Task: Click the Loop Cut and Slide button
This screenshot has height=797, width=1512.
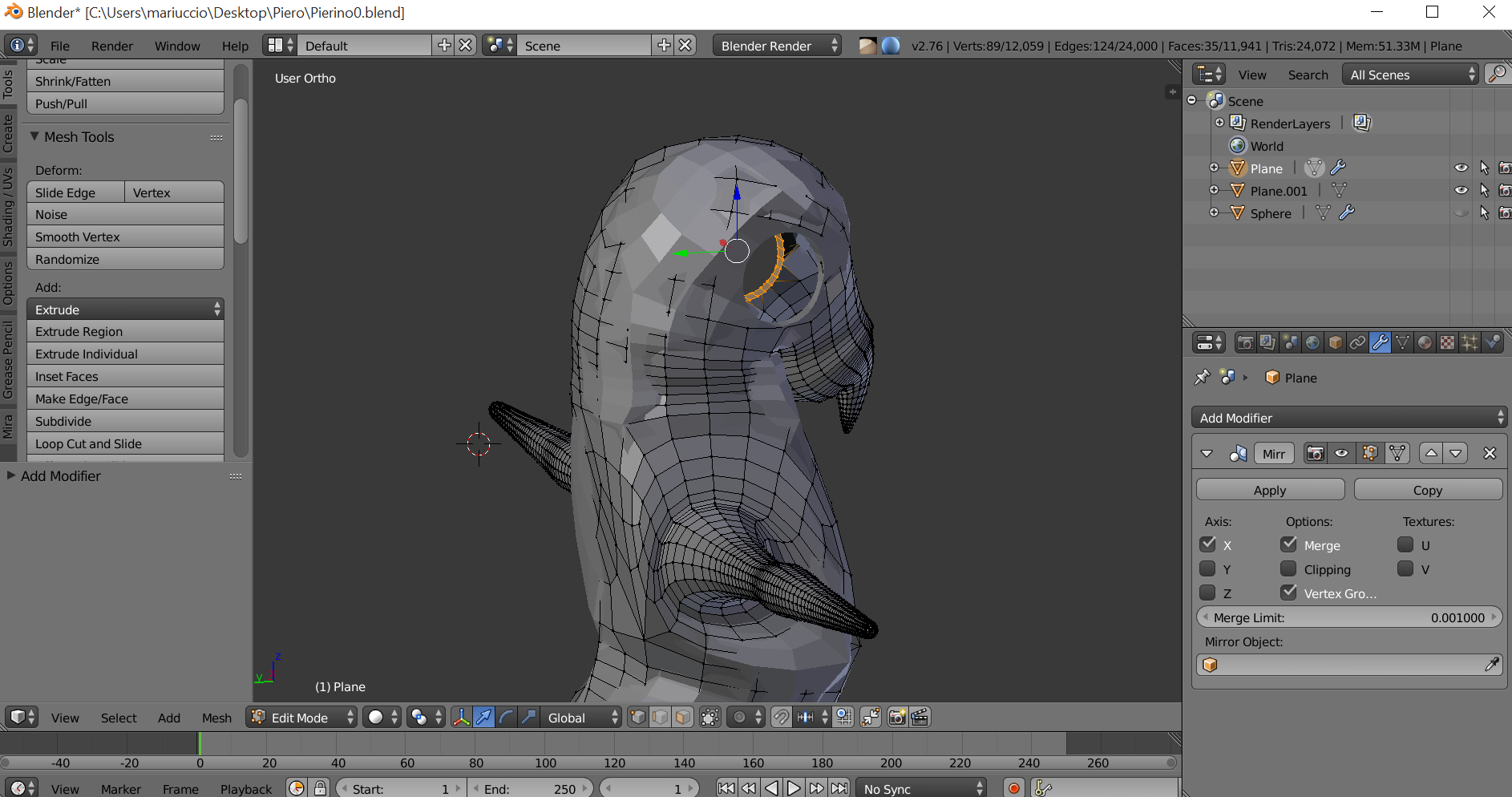Action: point(125,443)
